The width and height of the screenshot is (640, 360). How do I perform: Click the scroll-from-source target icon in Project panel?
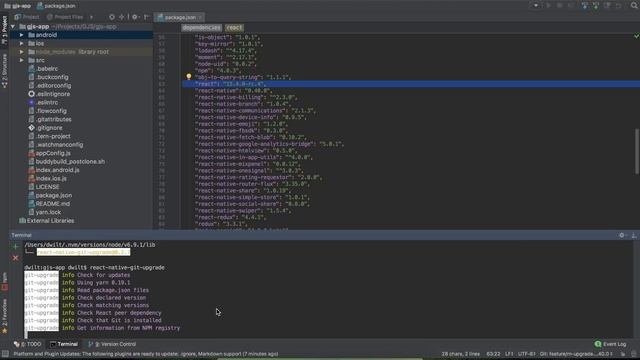112,17
